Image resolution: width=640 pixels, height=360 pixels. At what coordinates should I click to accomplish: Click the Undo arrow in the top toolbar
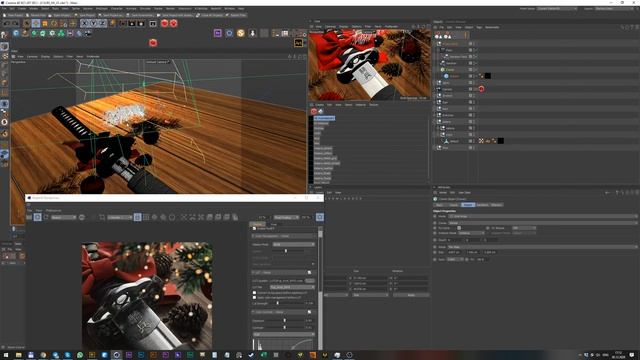[7, 23]
